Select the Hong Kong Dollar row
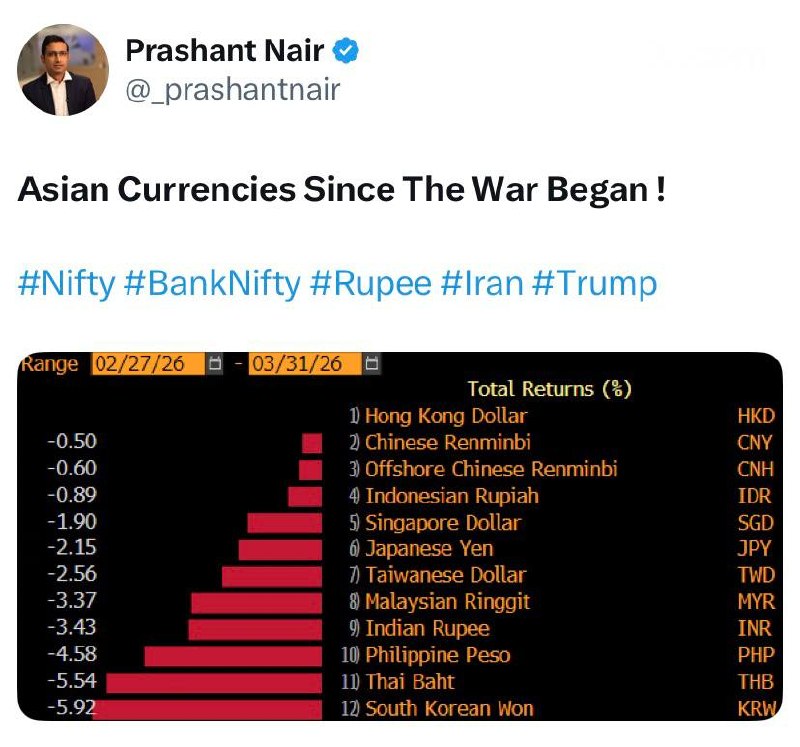This screenshot has width=800, height=747. pyautogui.click(x=445, y=416)
